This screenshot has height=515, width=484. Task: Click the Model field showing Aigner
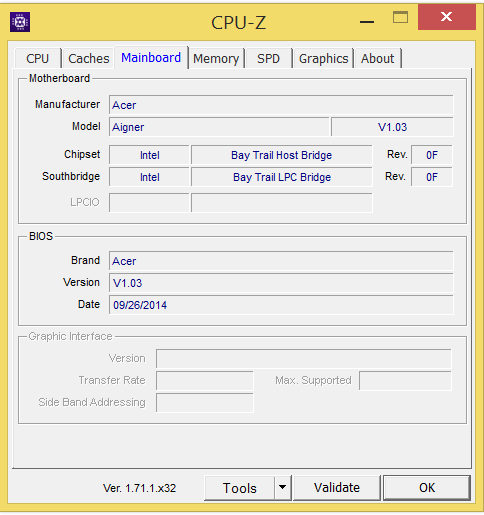[219, 127]
